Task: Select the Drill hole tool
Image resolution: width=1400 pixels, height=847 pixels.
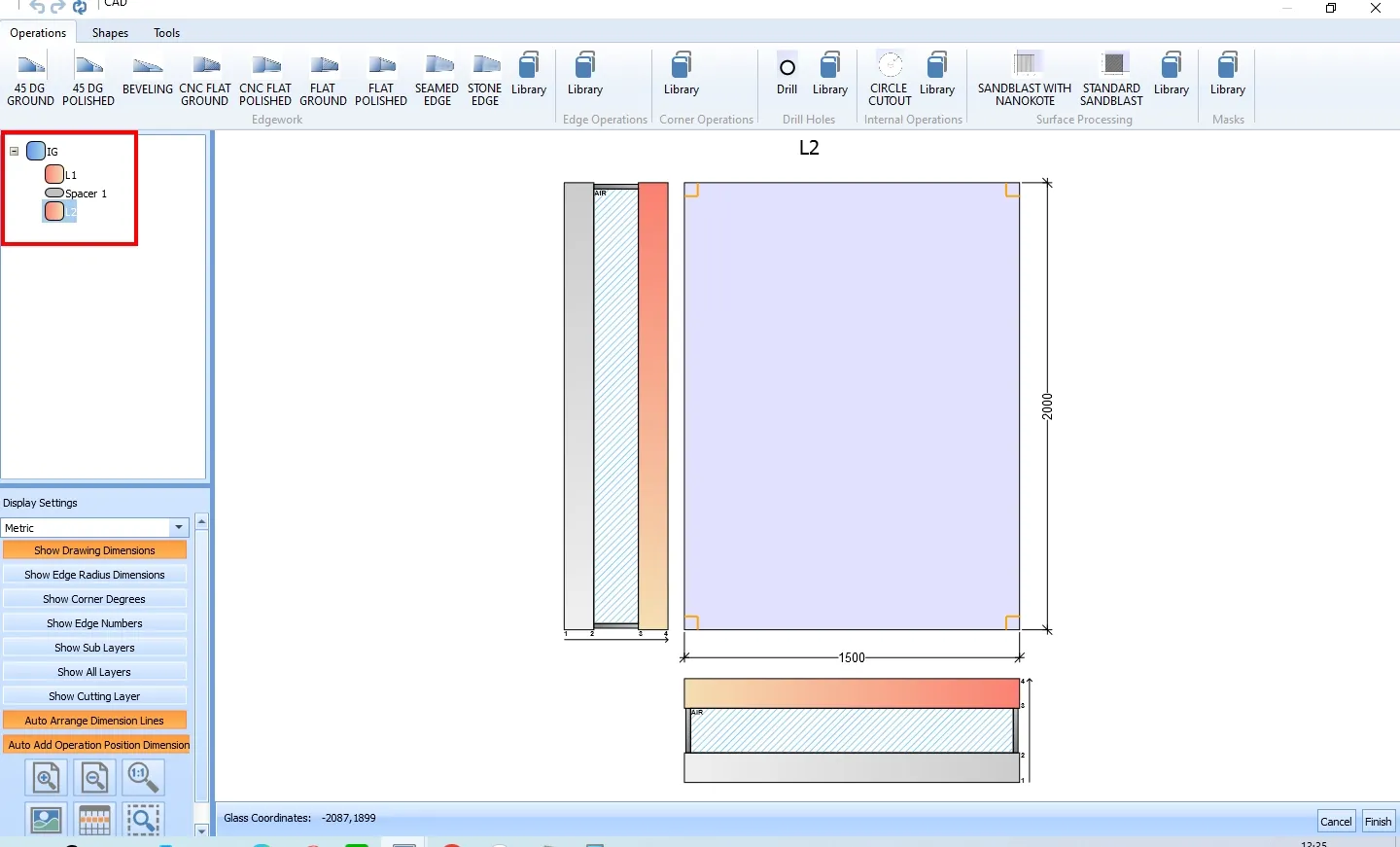Action: (x=787, y=74)
